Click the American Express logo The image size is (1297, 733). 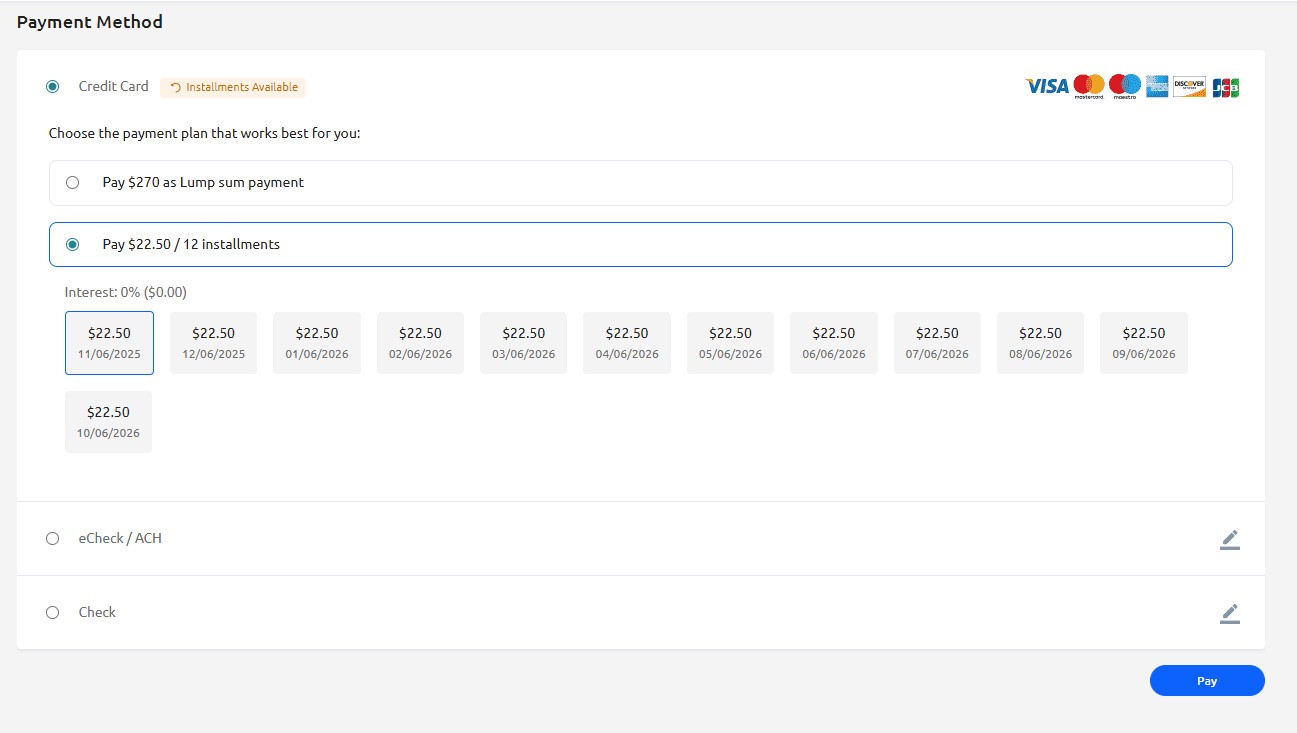[x=1156, y=87]
